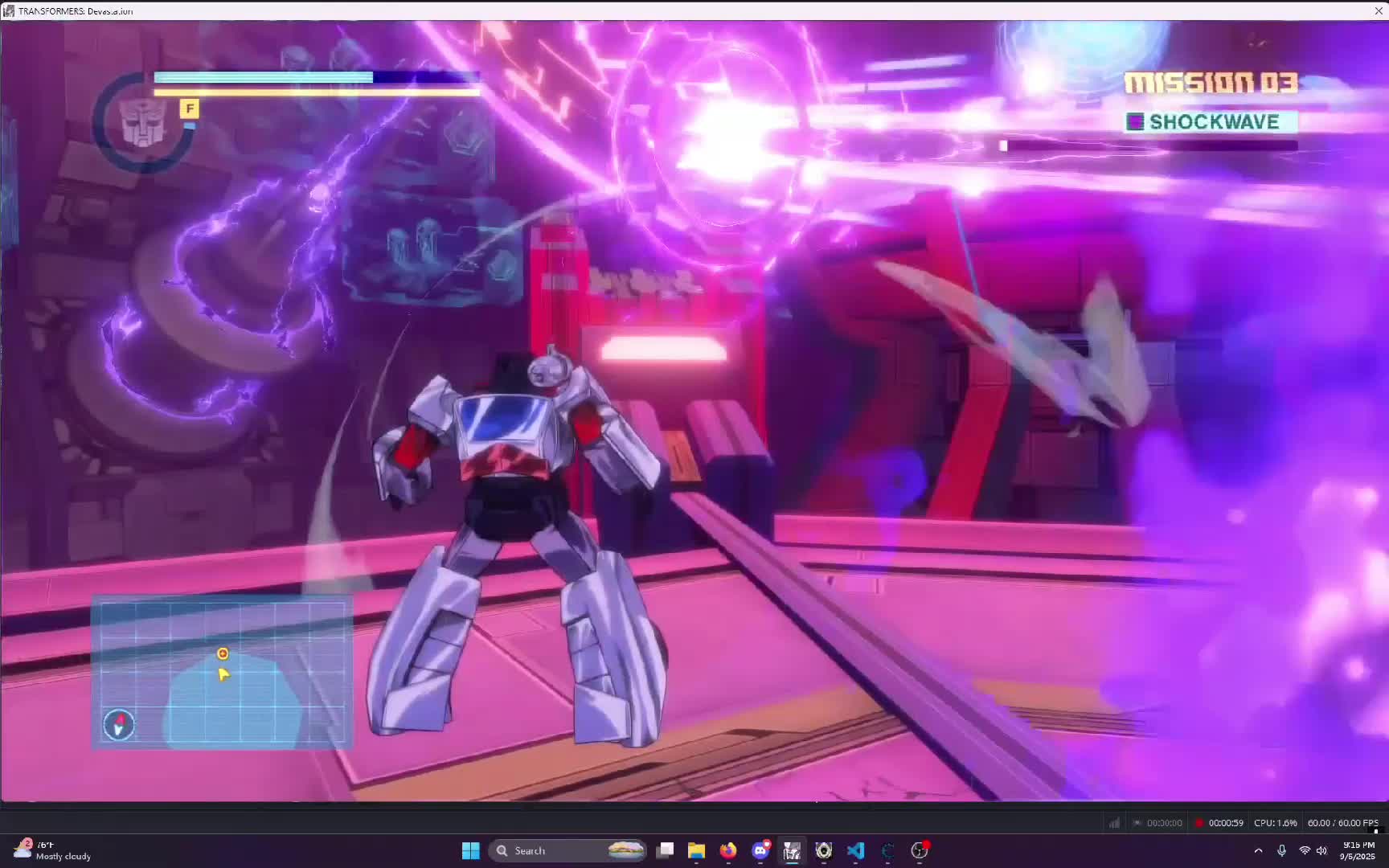Click the 60.00 / 60.00 FPS readout
Image resolution: width=1389 pixels, height=868 pixels.
pyautogui.click(x=1342, y=823)
